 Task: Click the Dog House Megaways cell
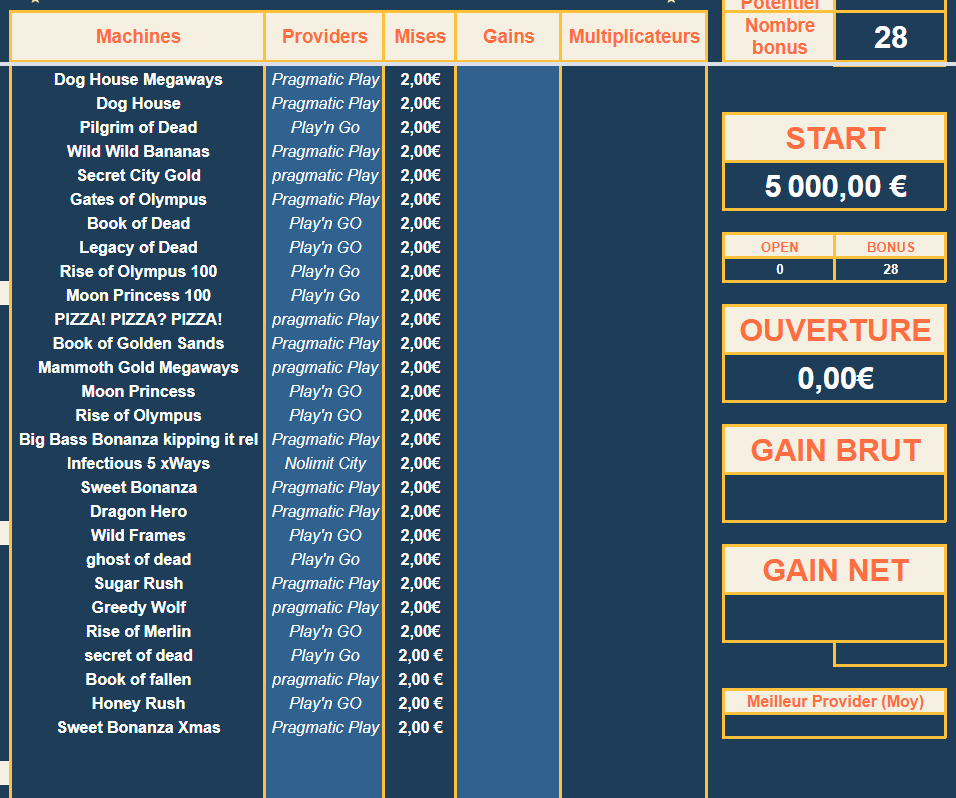138,79
